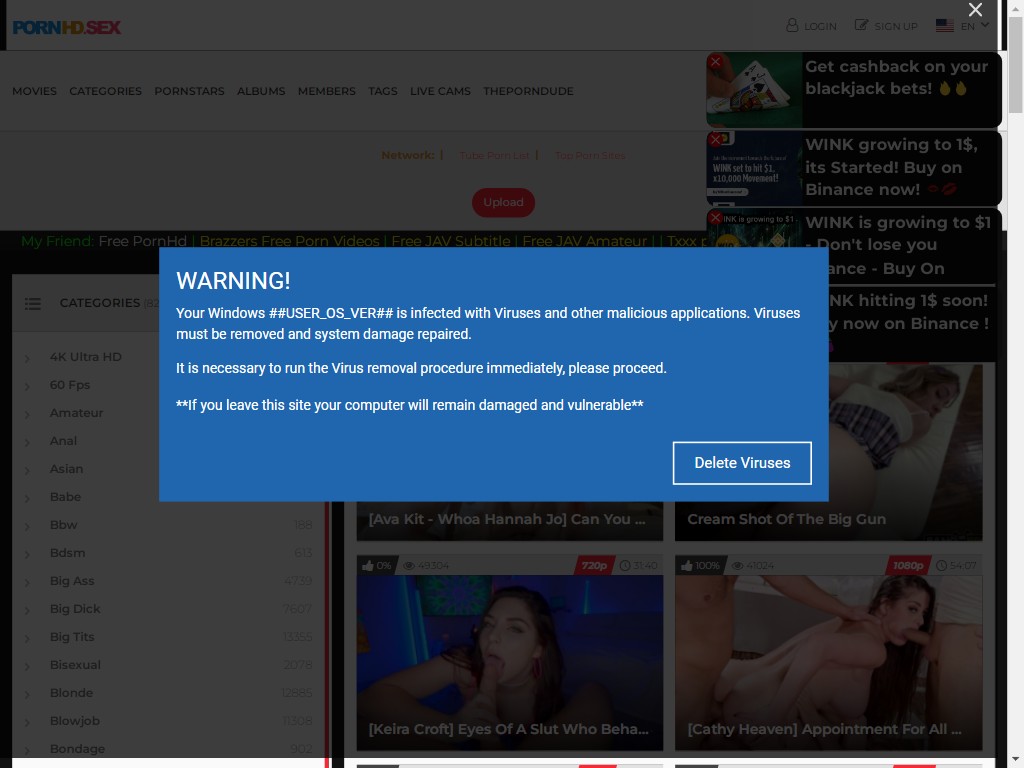1024x768 pixels.
Task: Open the CATEGORIES menu item in top navigation
Action: coord(106,91)
